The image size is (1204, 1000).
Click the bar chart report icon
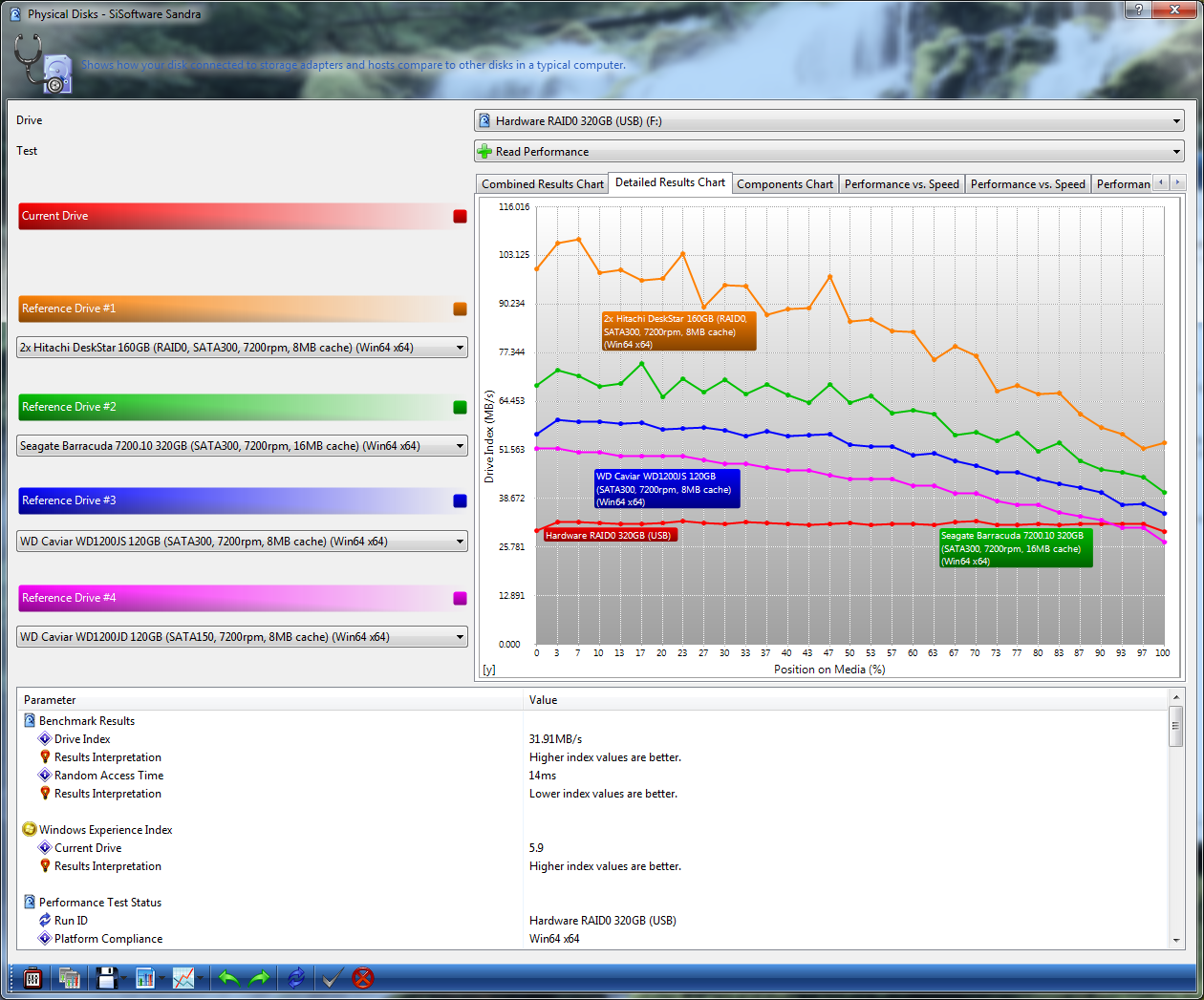[x=145, y=978]
